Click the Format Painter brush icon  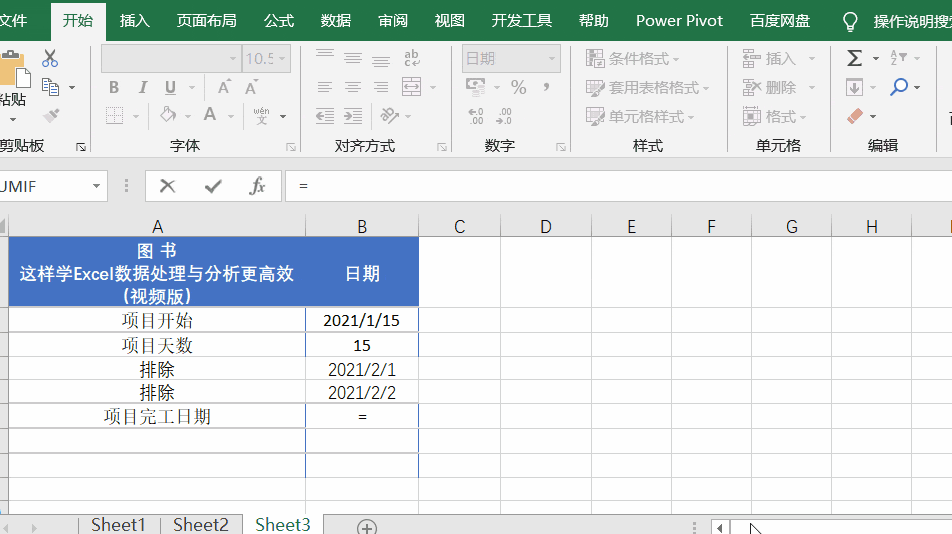[52, 115]
